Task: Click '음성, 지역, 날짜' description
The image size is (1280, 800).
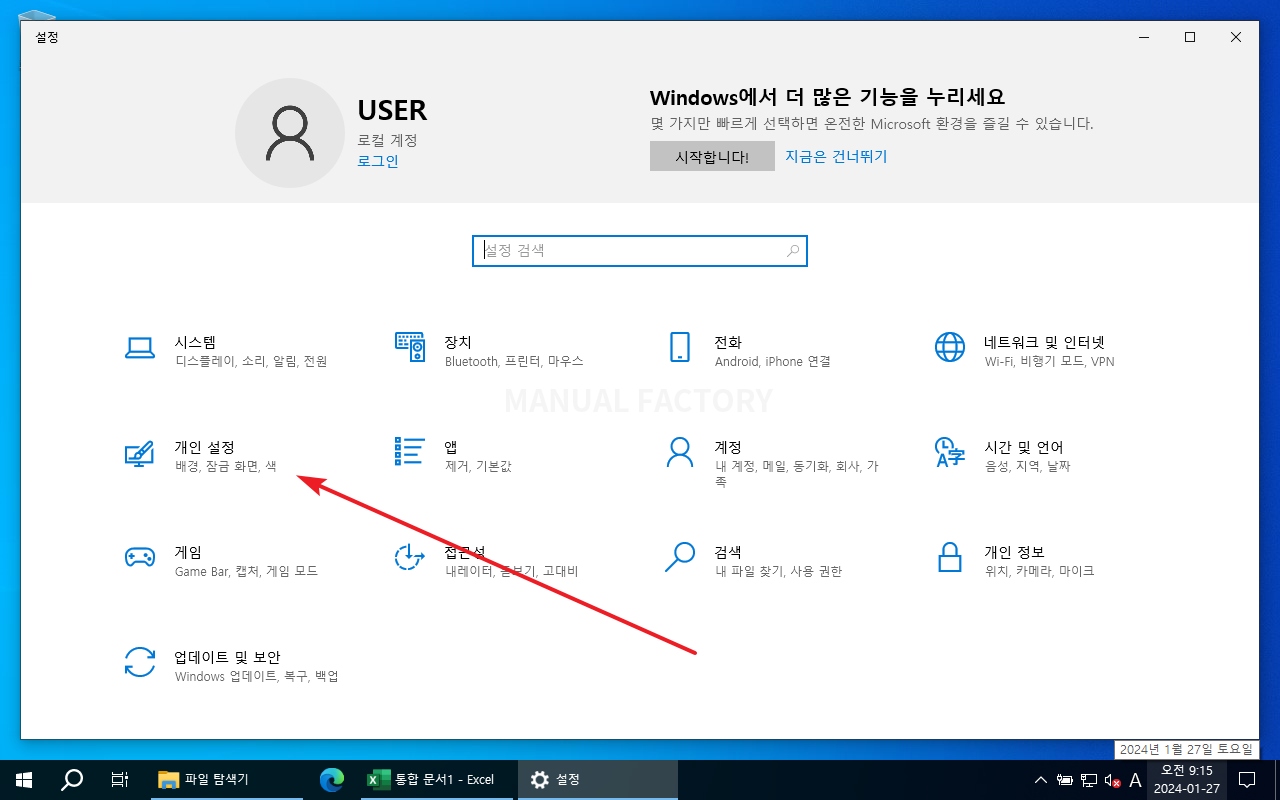Action: (1027, 466)
